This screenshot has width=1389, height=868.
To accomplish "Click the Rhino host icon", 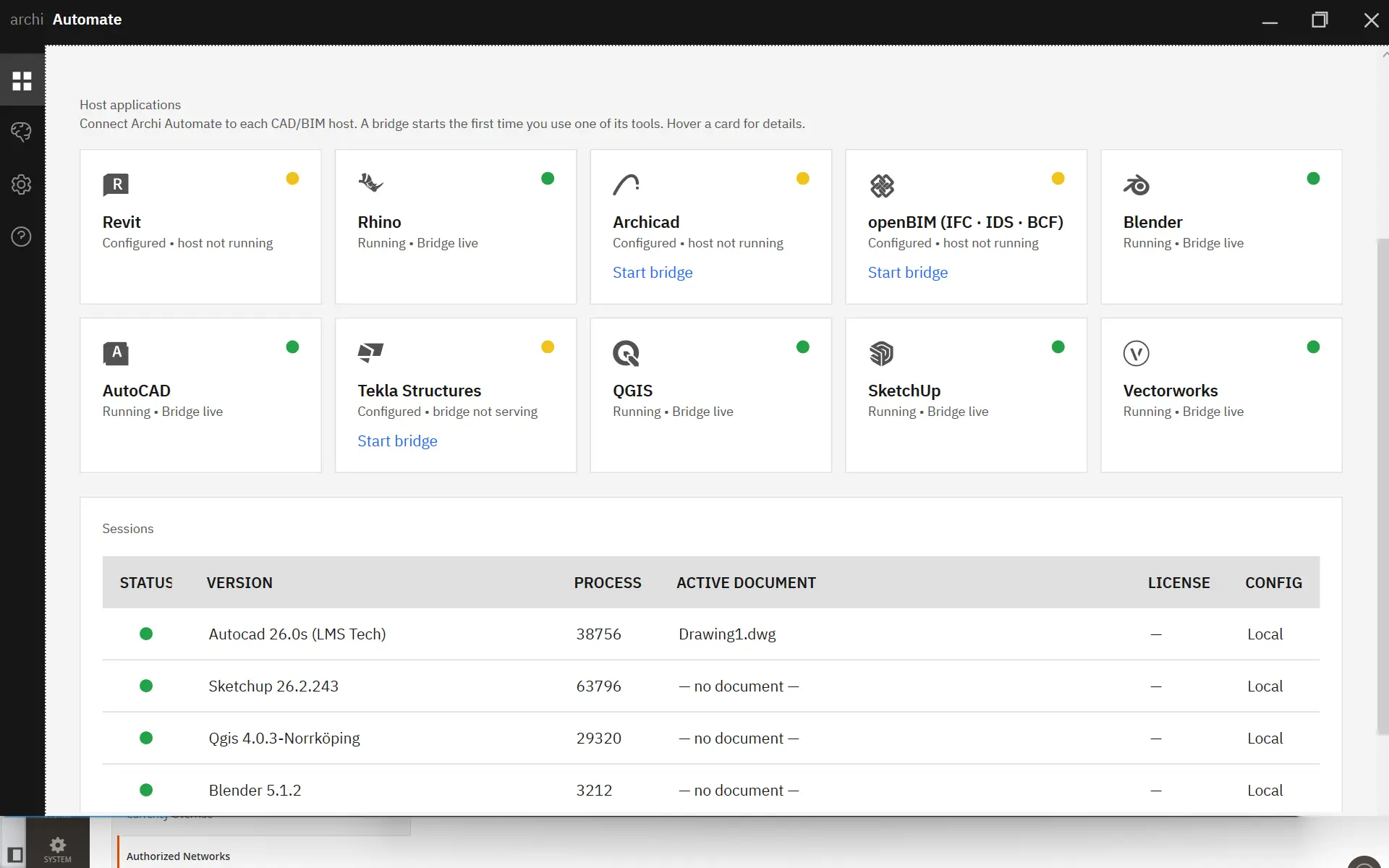I will (x=370, y=183).
